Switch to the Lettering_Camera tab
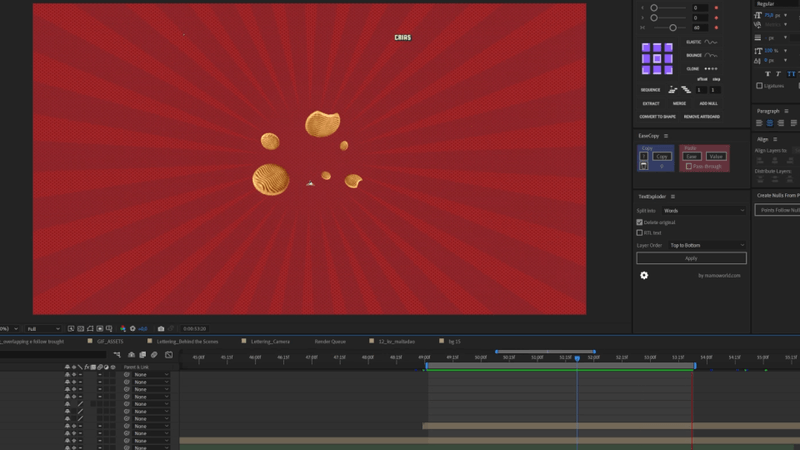800x450 pixels. click(270, 341)
